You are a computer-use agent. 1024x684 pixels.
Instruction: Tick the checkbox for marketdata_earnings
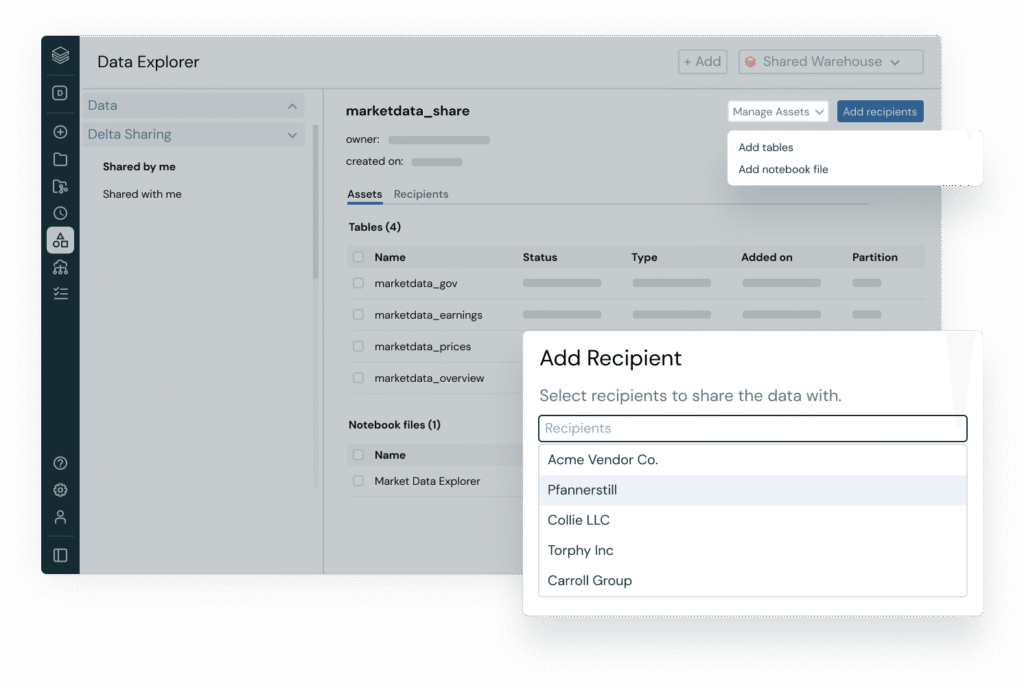point(358,315)
